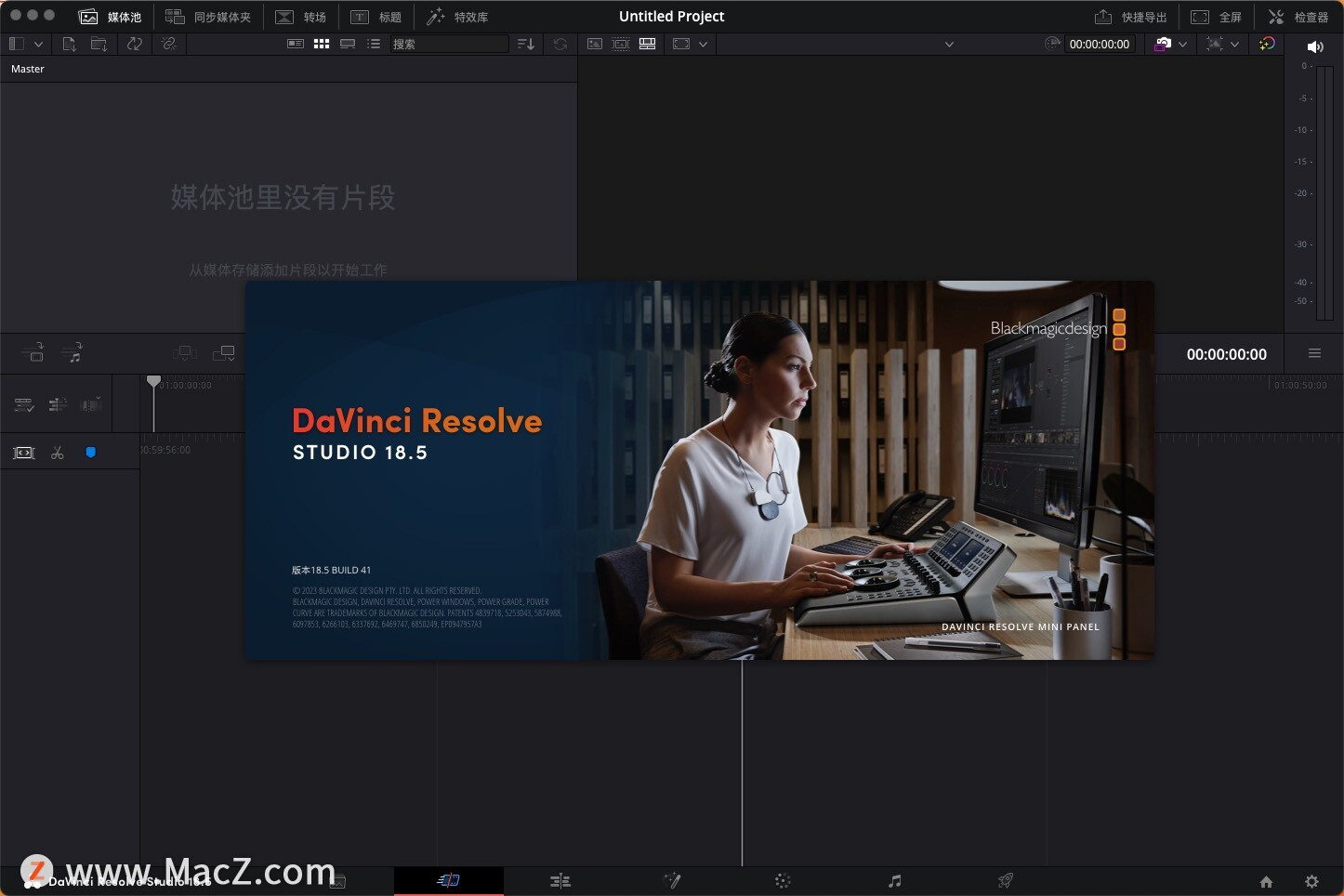Switch to the Fusion page wand icon
Viewport: 1344px width, 896px height.
[x=672, y=880]
